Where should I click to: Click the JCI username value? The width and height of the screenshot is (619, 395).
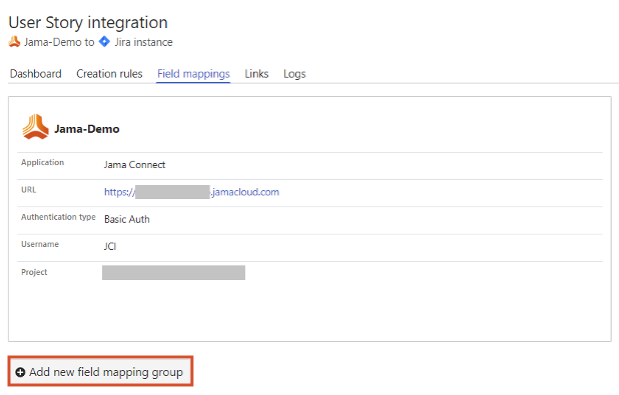click(110, 247)
